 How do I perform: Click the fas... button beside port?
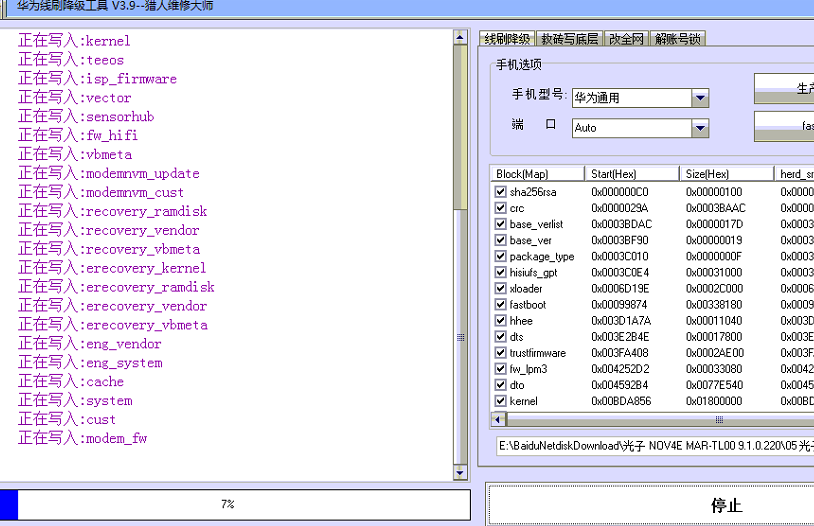point(784,126)
